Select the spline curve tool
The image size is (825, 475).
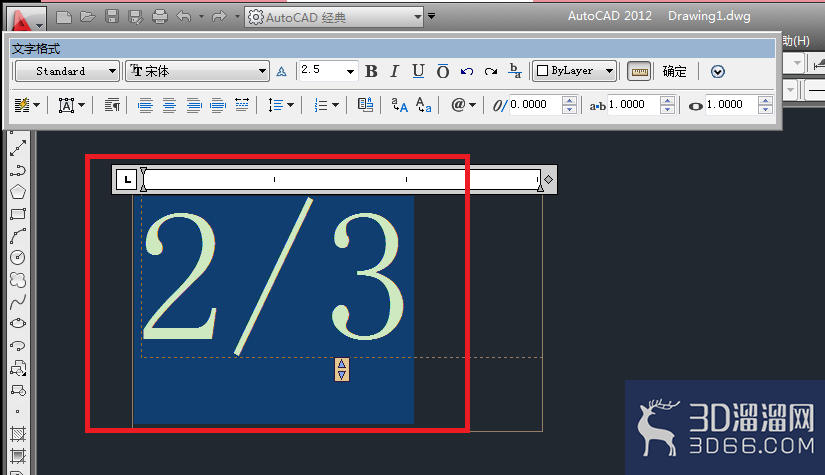18,301
